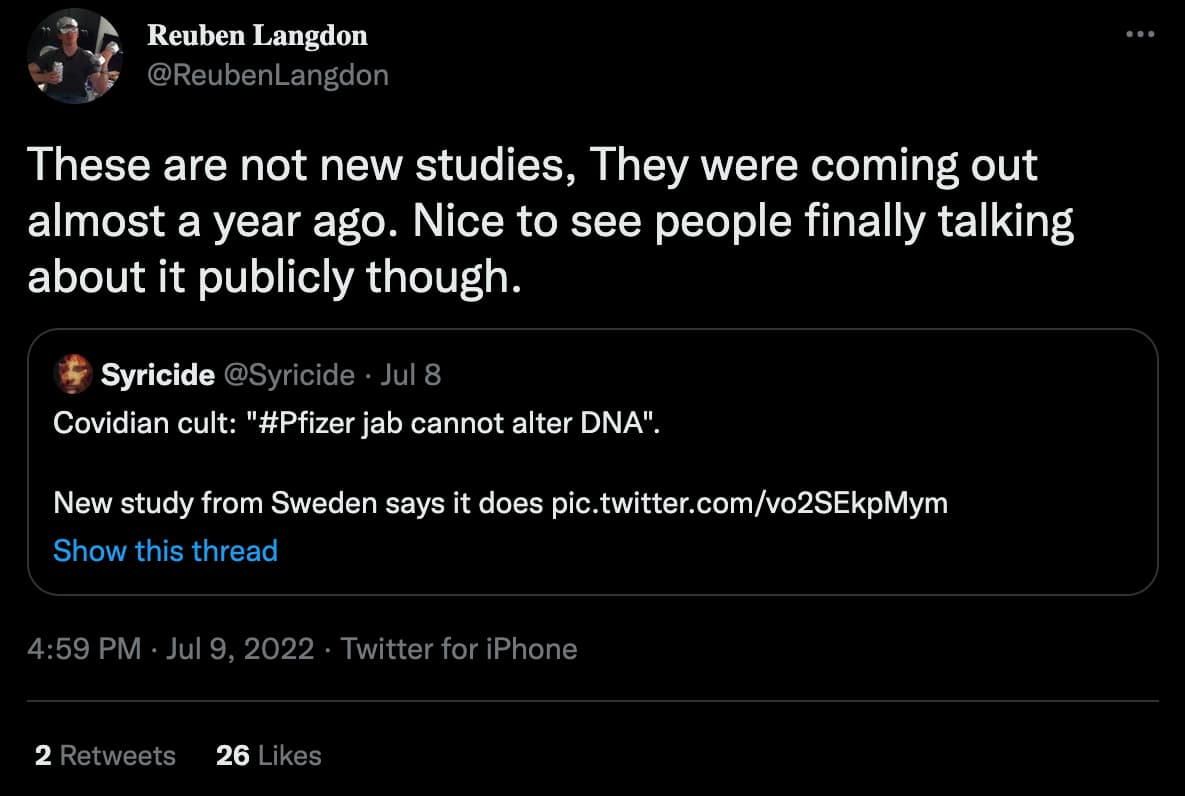Click the Jul 8 date of quoted tweet
Viewport: 1185px width, 796px height.
click(410, 374)
